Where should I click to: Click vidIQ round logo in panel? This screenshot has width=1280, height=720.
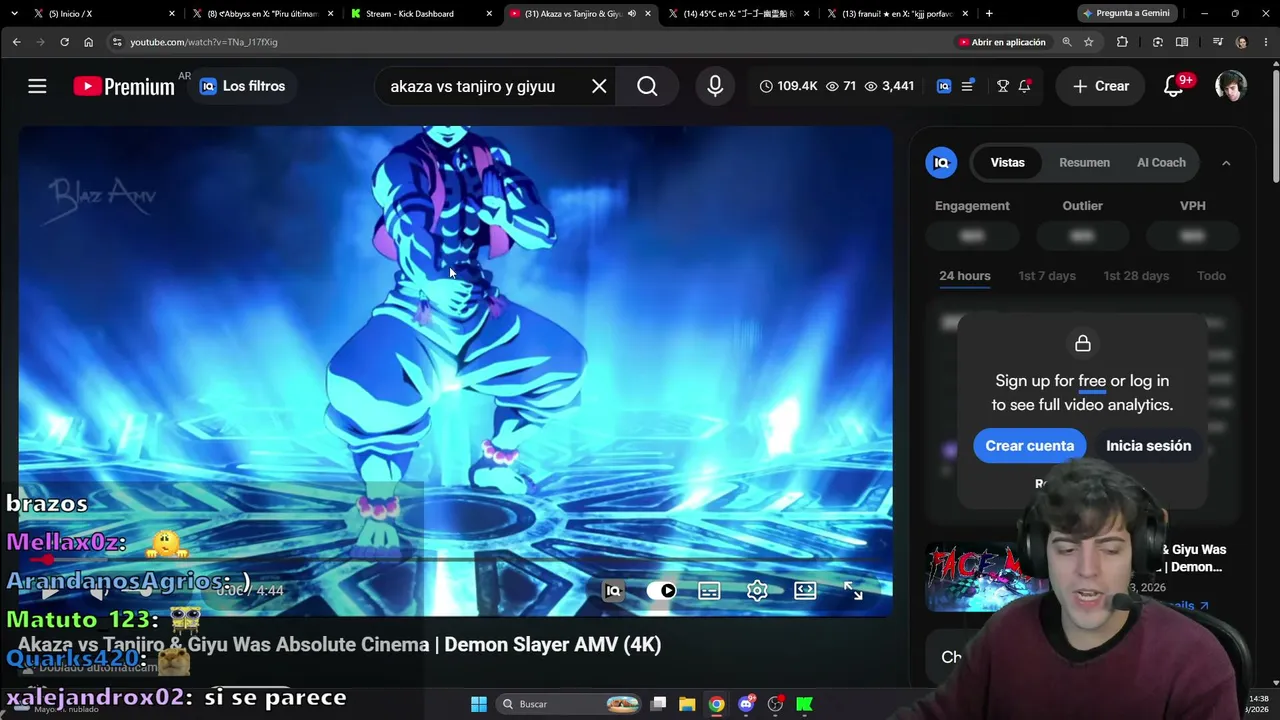point(941,163)
